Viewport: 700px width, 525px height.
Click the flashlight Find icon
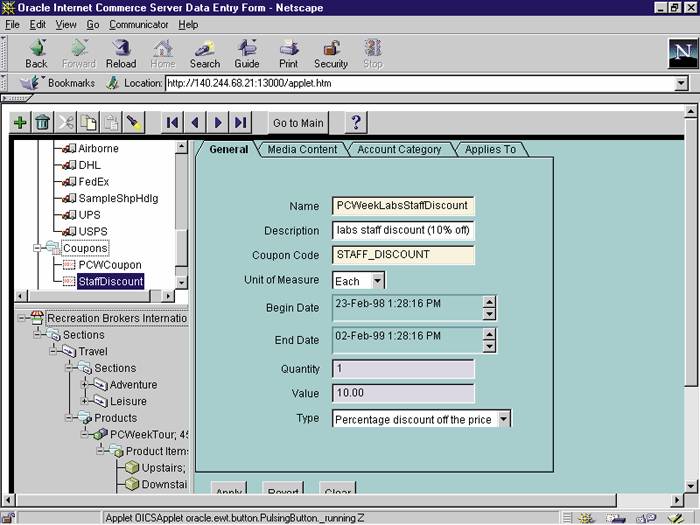(134, 122)
